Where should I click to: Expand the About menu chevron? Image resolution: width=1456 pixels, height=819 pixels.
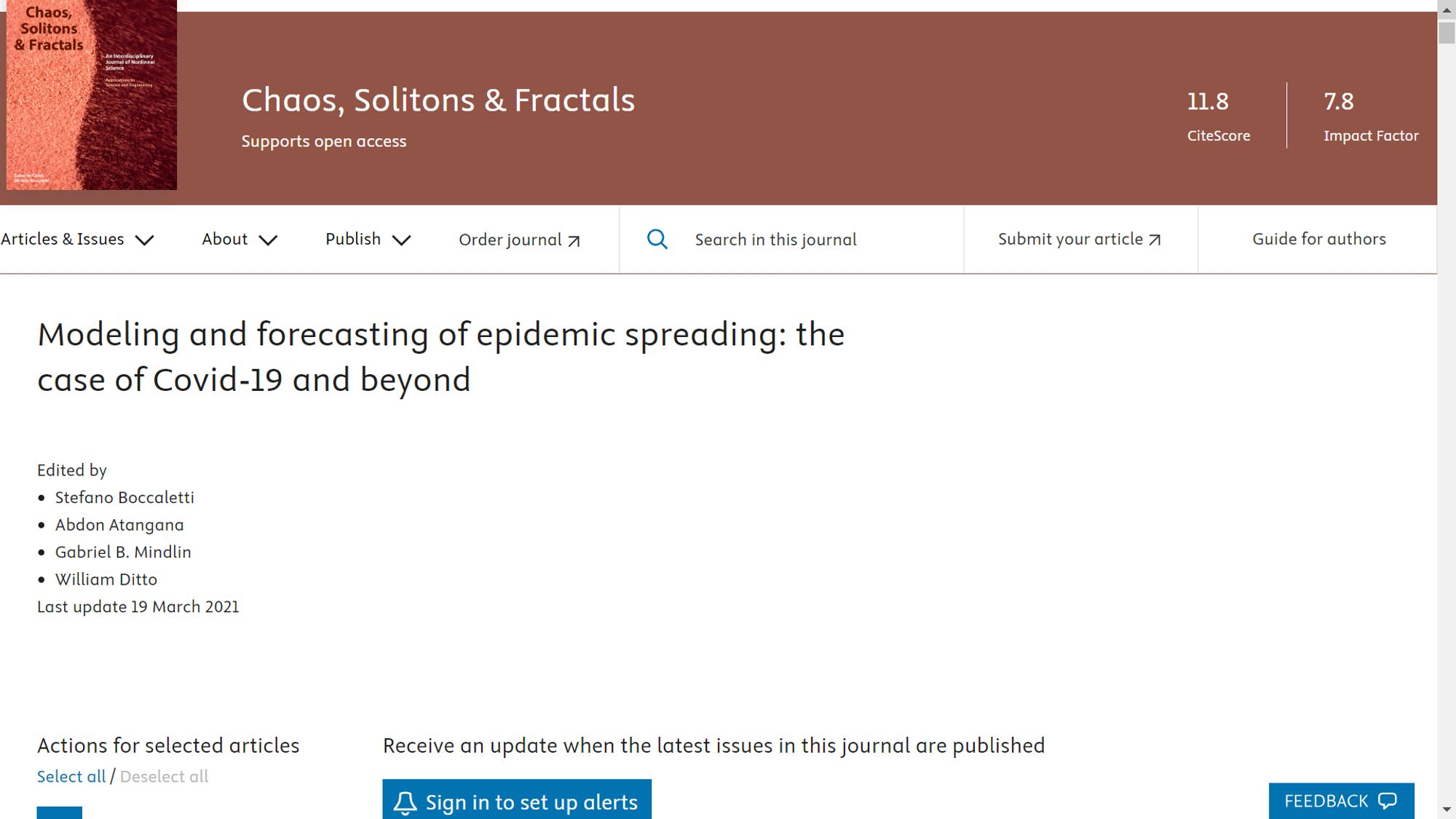point(268,240)
